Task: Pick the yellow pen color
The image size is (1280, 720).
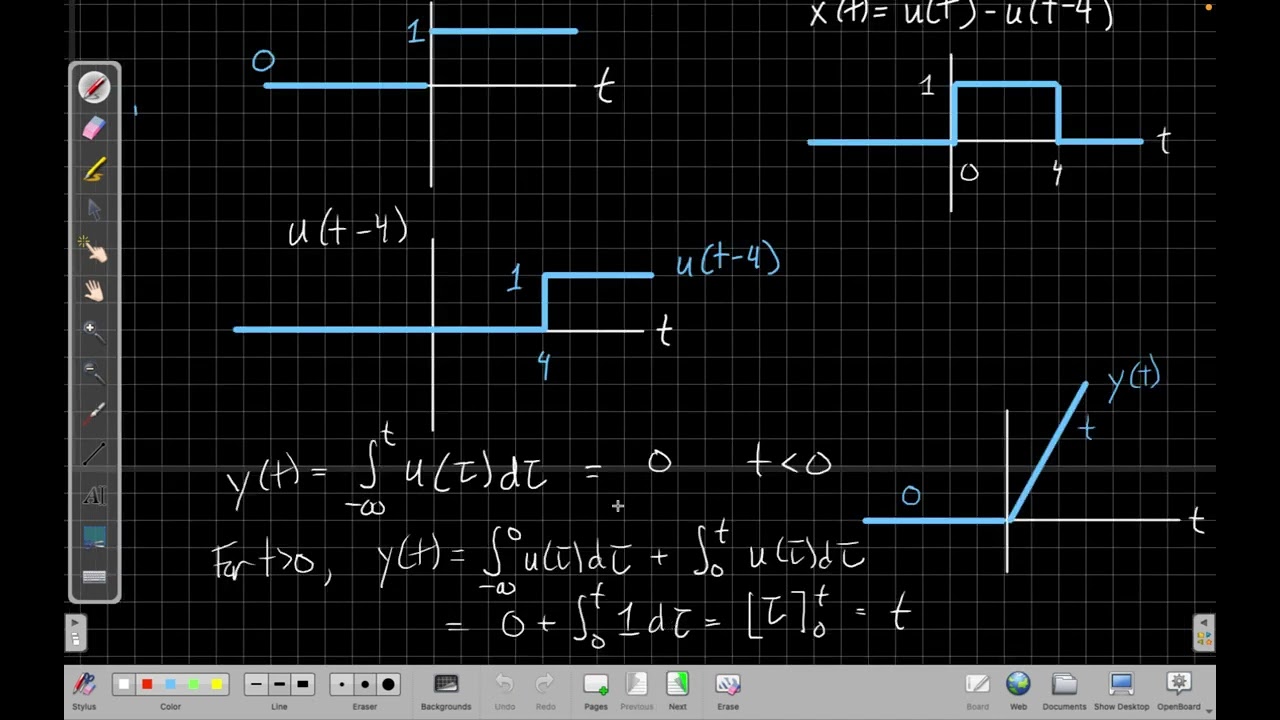Action: pyautogui.click(x=216, y=684)
